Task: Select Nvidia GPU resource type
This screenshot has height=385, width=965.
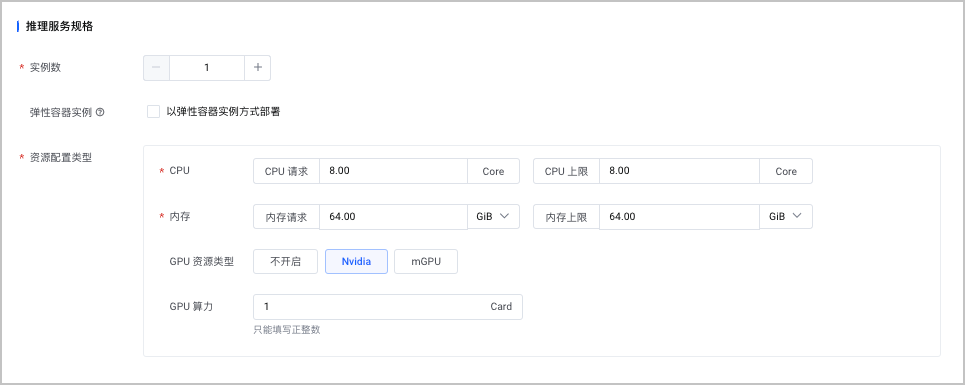Action: click(356, 261)
